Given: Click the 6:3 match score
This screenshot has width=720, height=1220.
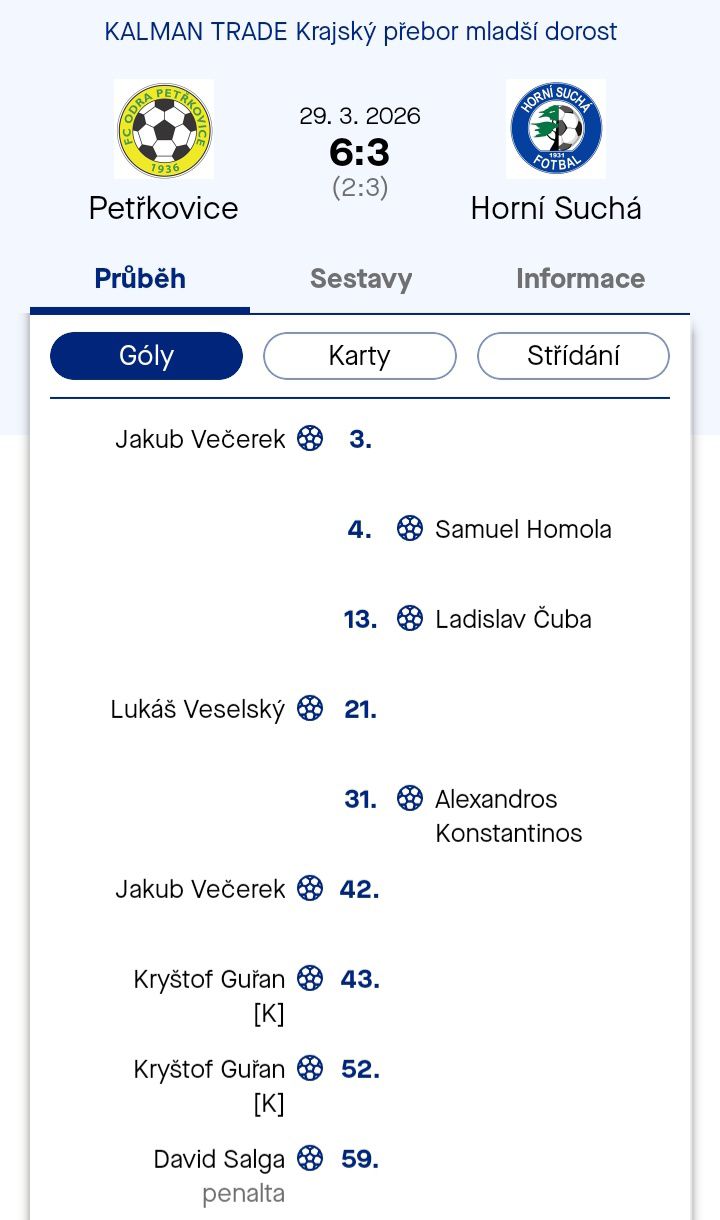Looking at the screenshot, I should coord(360,152).
